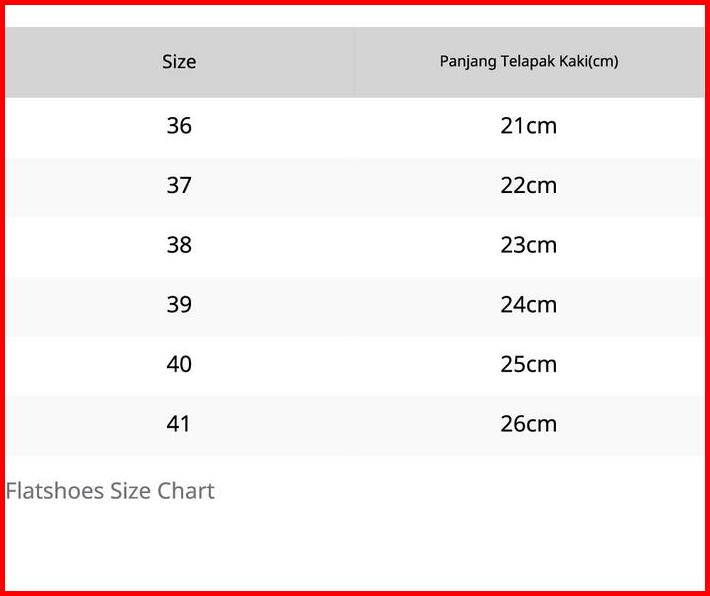Click the word Panjang in the header
Image resolution: width=710 pixels, height=596 pixels.
click(467, 62)
